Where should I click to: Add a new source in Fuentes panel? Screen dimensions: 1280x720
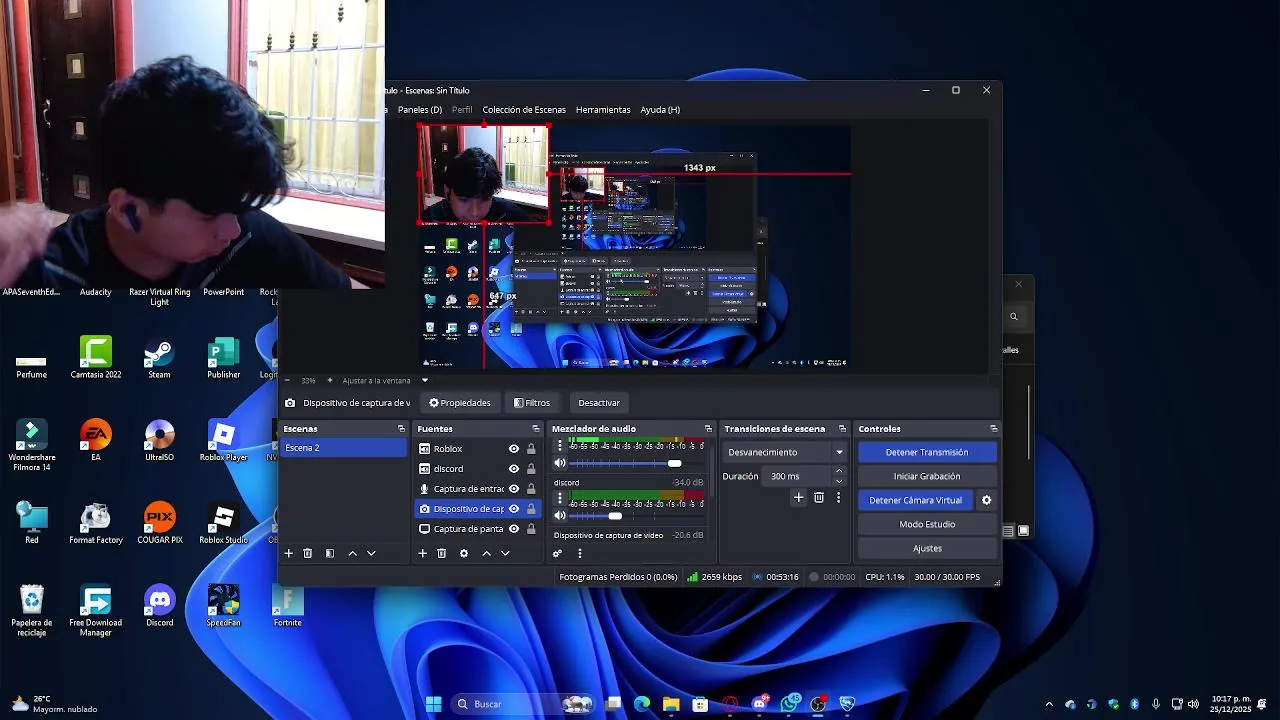click(423, 553)
